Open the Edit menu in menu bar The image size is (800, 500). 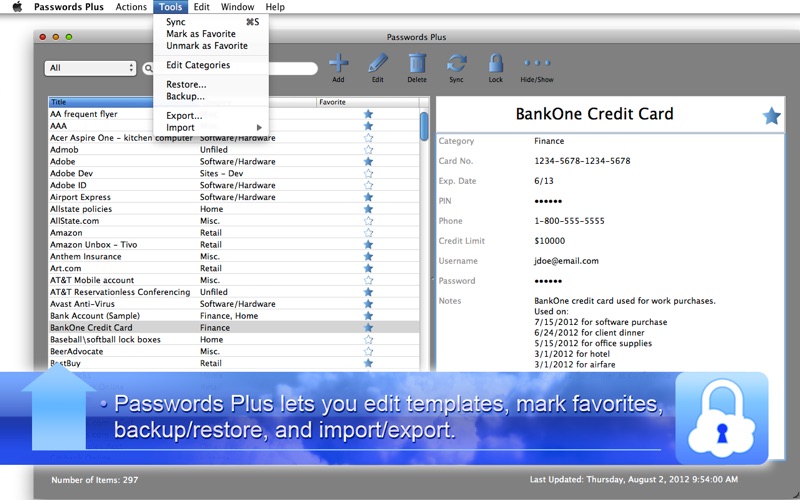click(202, 7)
